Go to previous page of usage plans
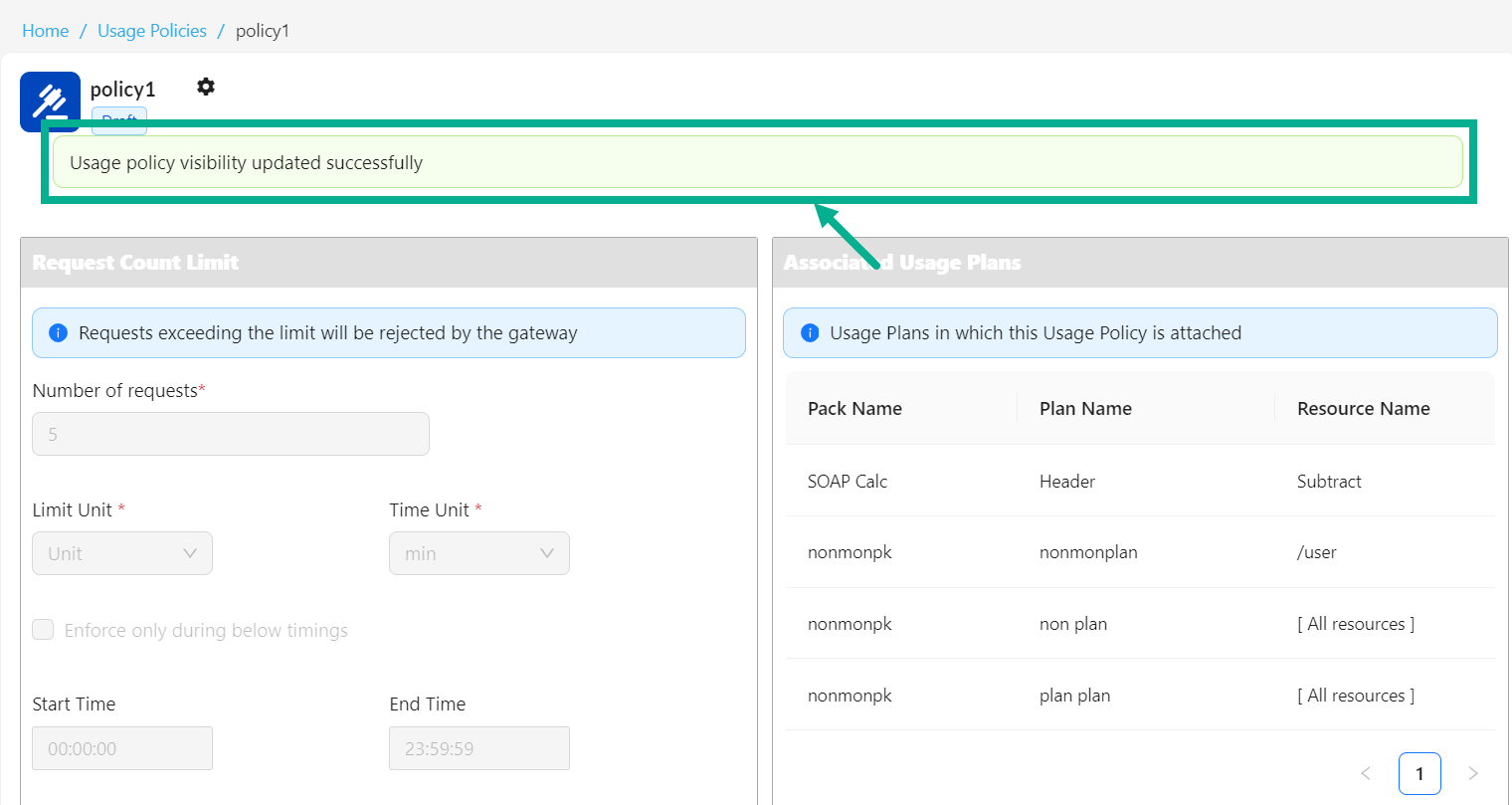 click(1366, 773)
